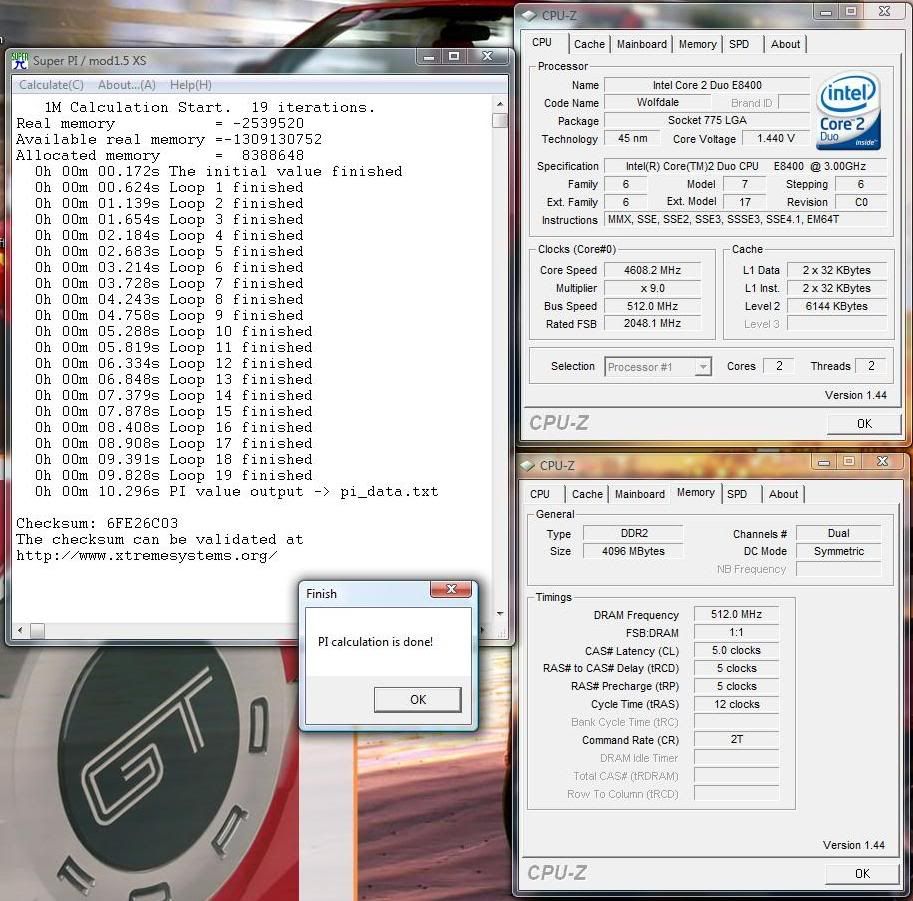The image size is (913, 901).
Task: Maximize the Super PI window
Action: [x=454, y=56]
